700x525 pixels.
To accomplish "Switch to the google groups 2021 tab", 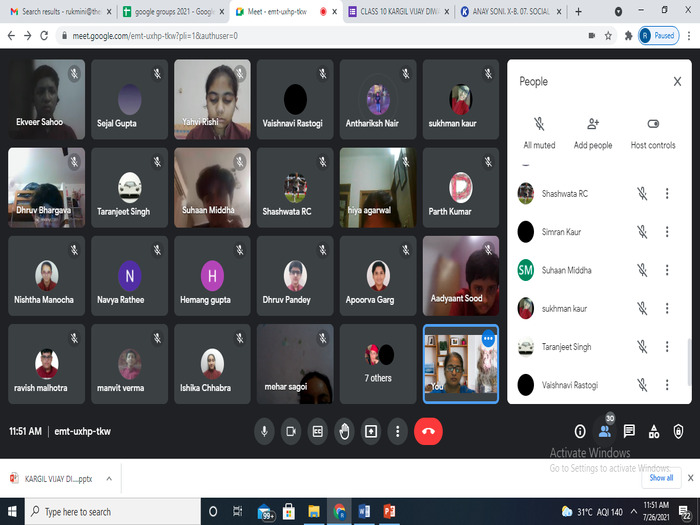I will (174, 12).
